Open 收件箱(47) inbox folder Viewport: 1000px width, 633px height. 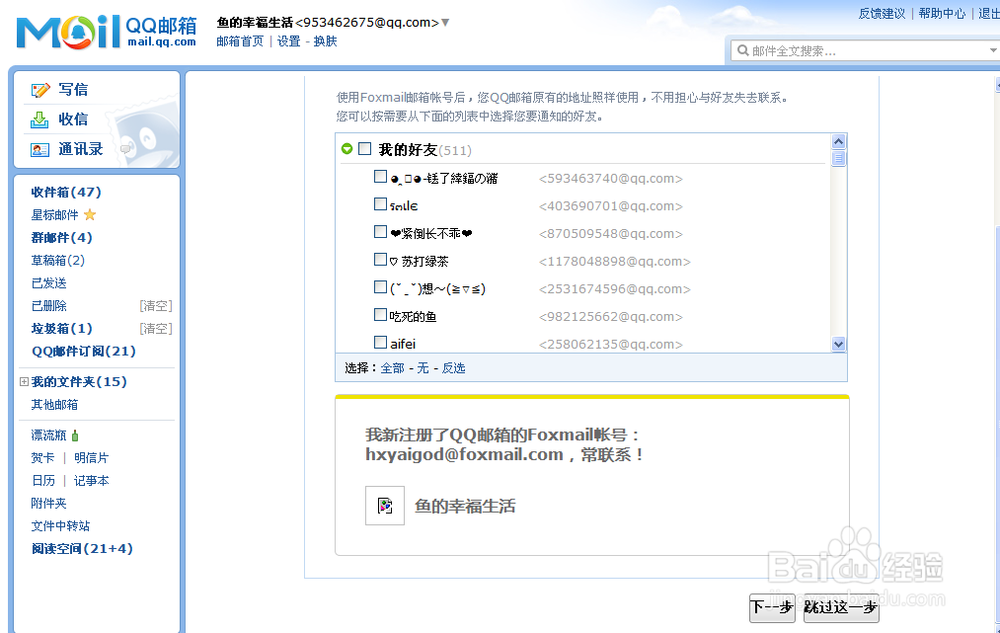pos(66,192)
